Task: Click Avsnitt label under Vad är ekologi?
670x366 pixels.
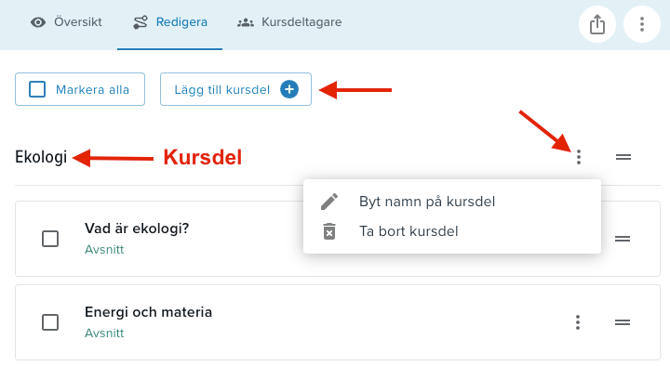Action: tap(104, 249)
